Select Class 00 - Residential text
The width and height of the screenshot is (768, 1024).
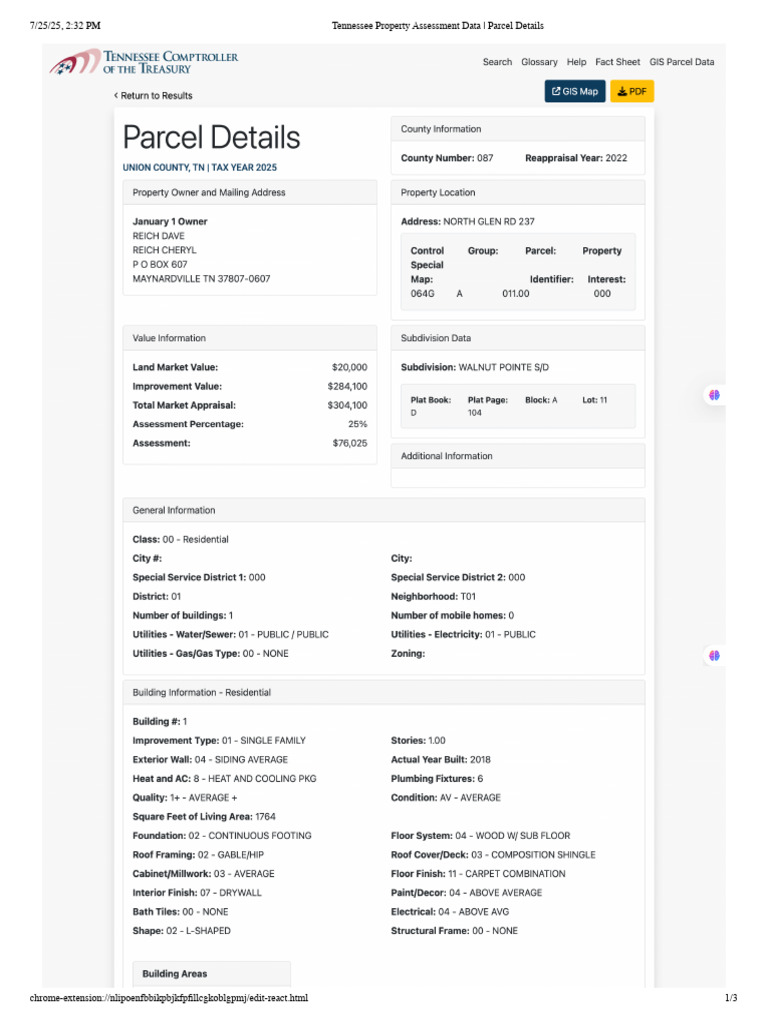tap(181, 539)
